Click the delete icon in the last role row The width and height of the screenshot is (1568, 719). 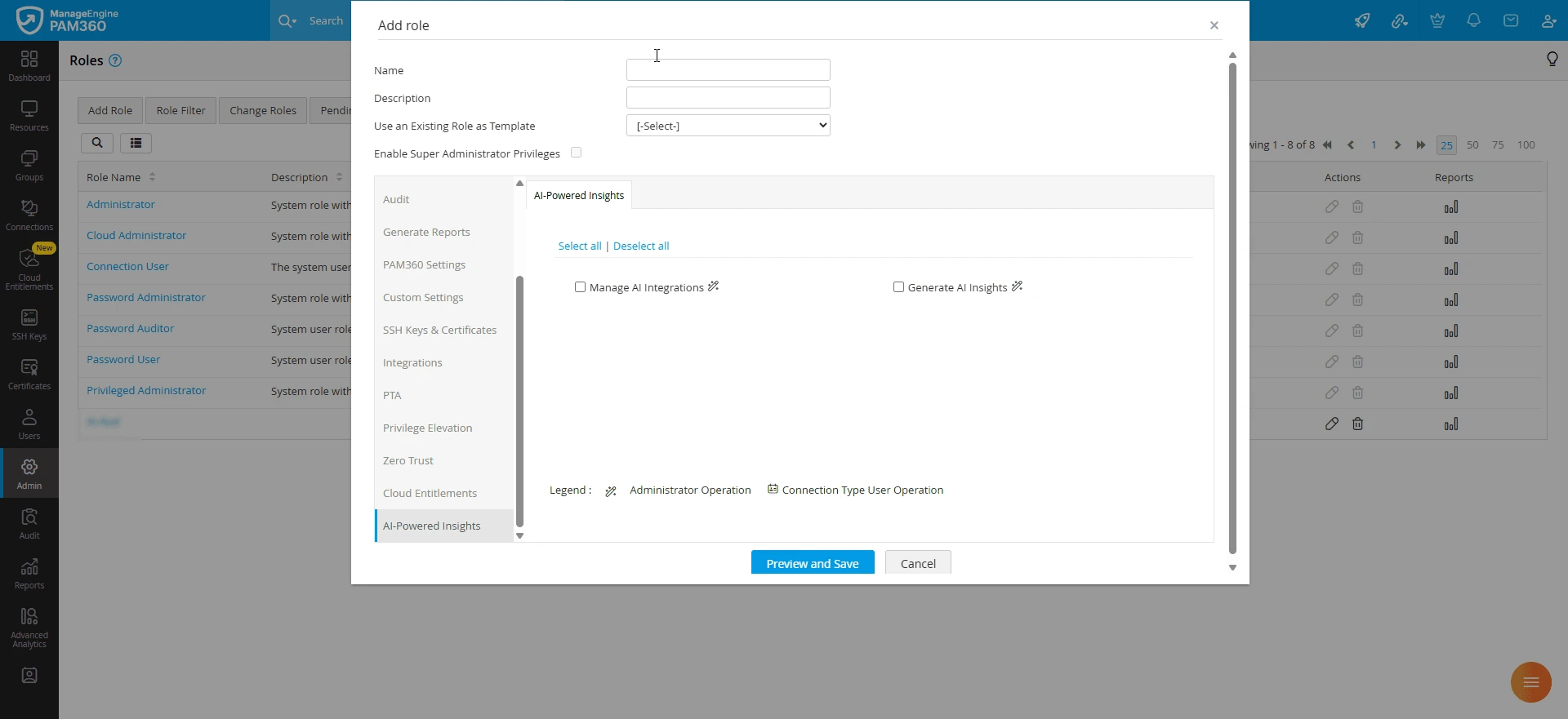[1357, 424]
